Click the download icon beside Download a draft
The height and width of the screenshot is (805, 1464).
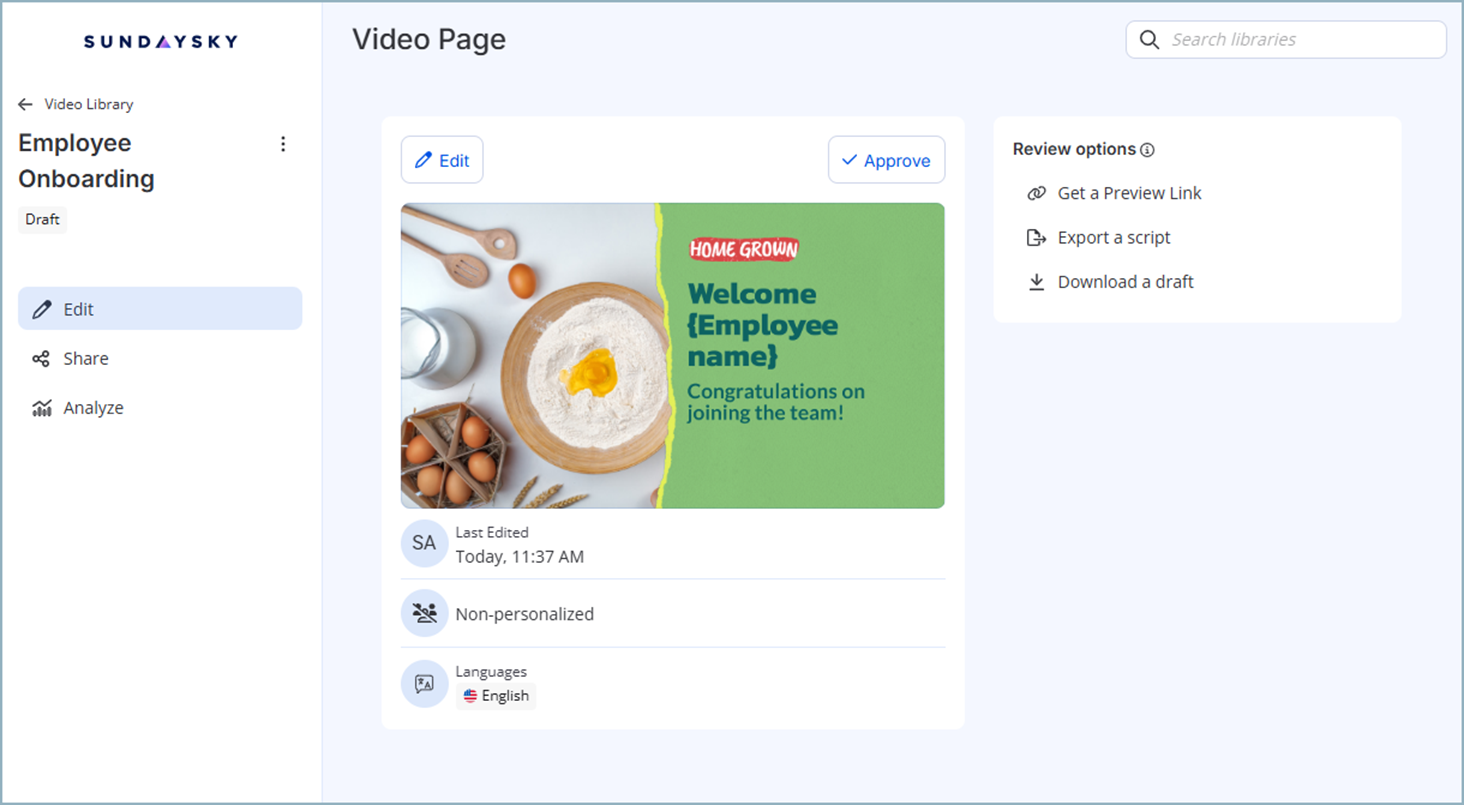coord(1036,281)
